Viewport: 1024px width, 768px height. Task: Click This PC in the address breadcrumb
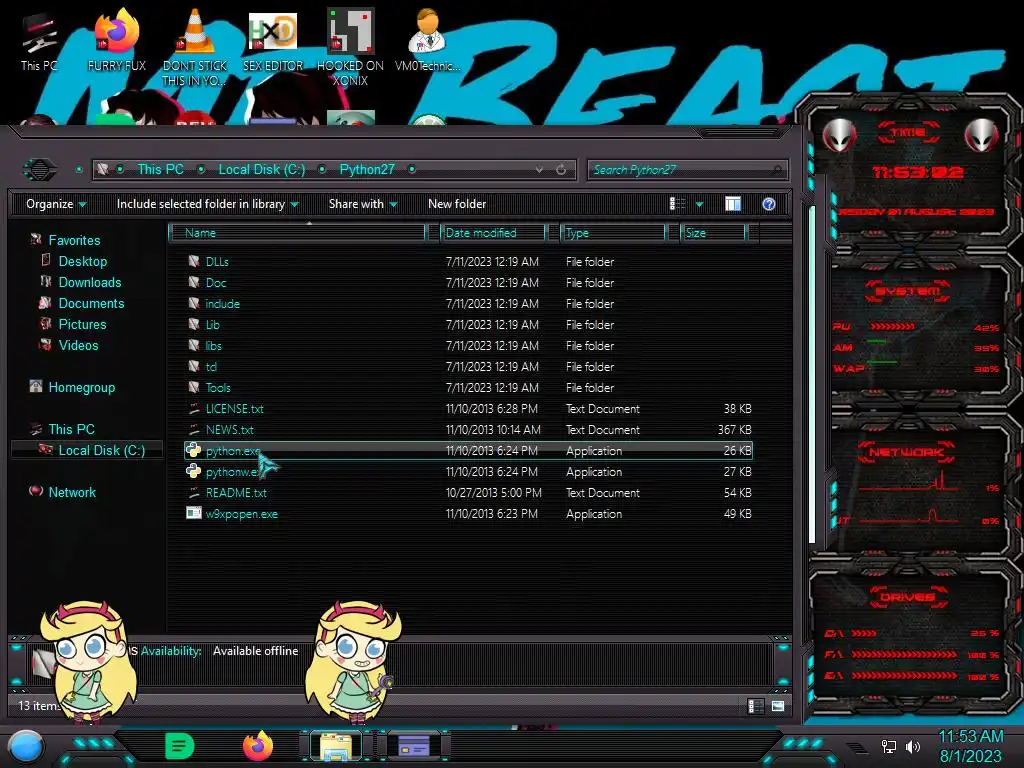click(x=160, y=170)
